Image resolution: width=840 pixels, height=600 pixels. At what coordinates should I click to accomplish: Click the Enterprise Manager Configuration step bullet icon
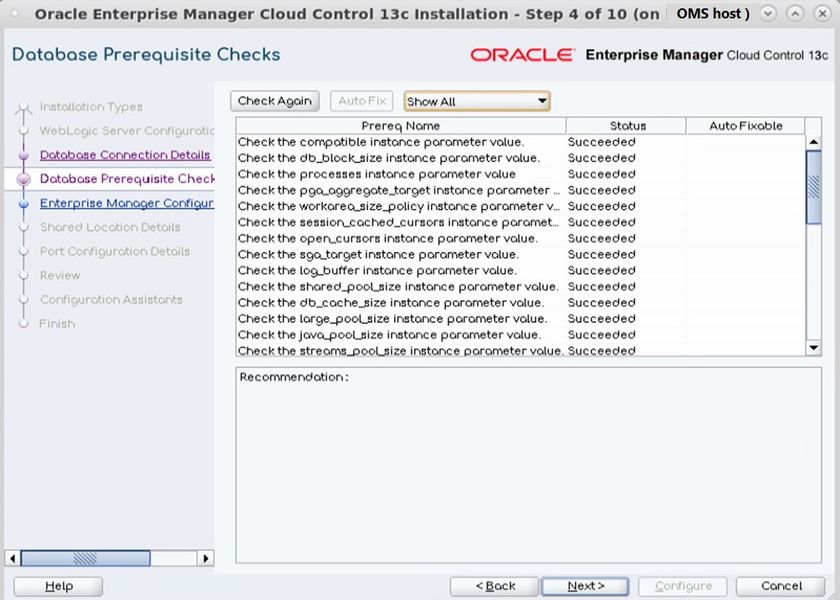click(x=24, y=204)
